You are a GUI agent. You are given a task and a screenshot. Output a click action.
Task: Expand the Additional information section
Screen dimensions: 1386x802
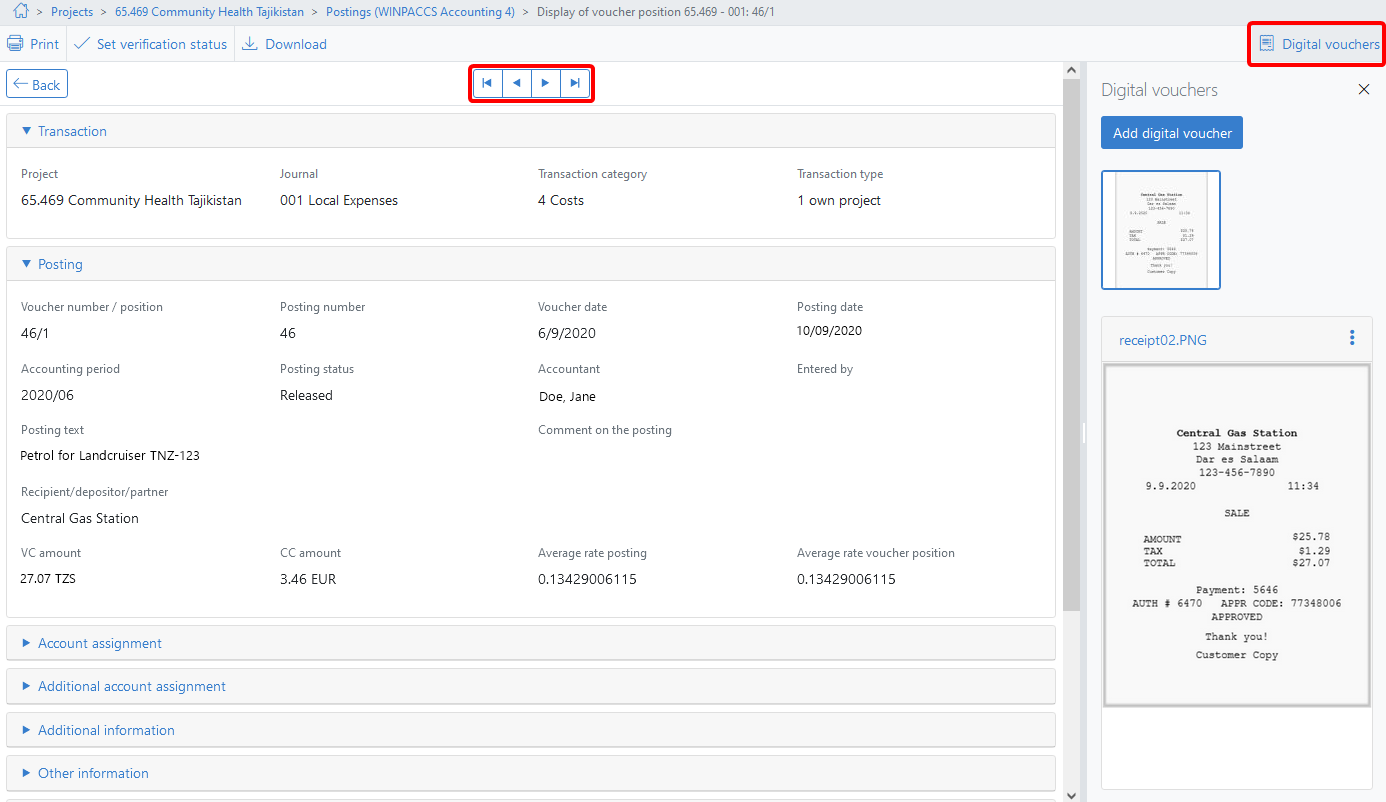click(106, 730)
